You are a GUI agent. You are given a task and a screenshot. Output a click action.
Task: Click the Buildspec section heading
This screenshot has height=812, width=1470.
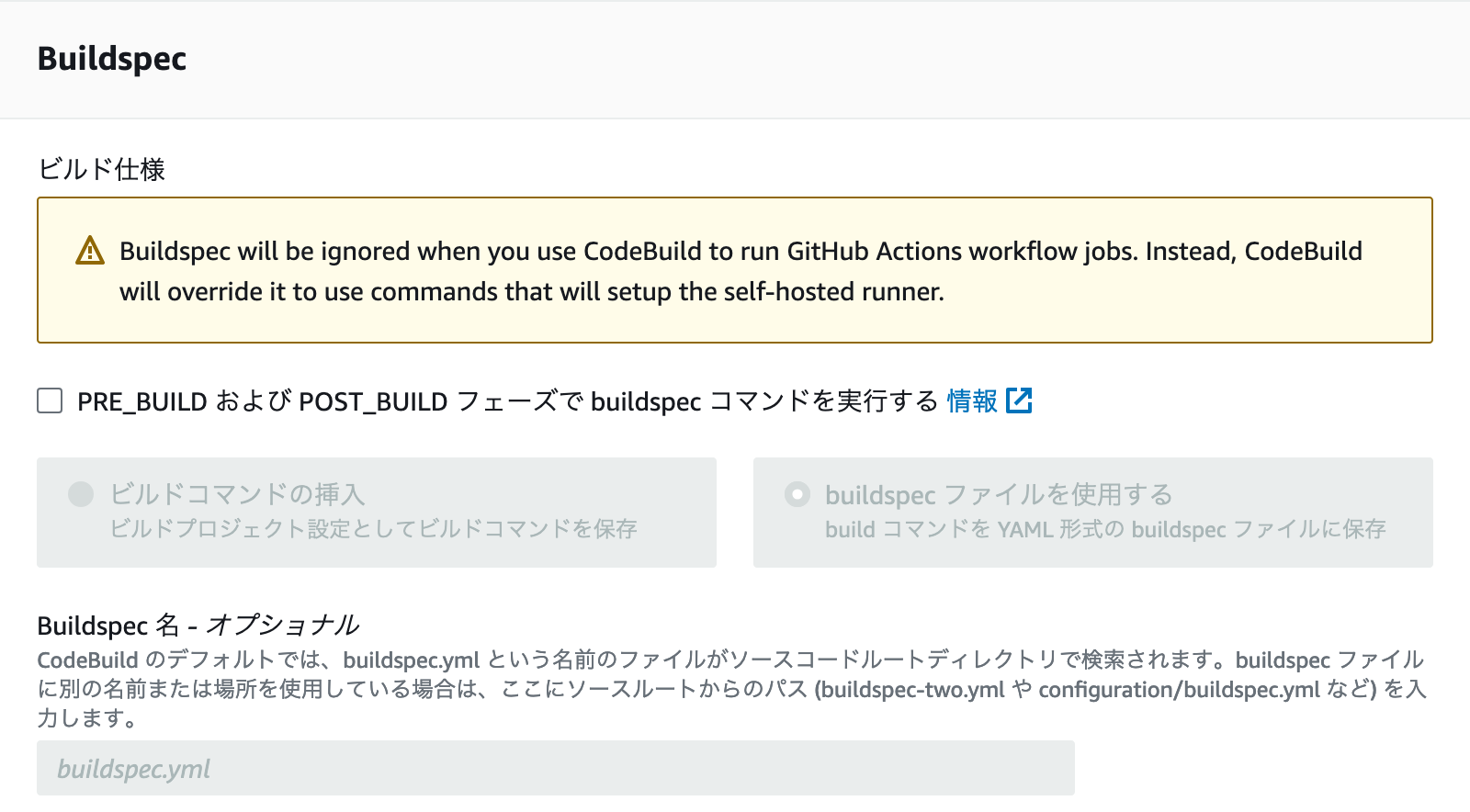pyautogui.click(x=110, y=59)
